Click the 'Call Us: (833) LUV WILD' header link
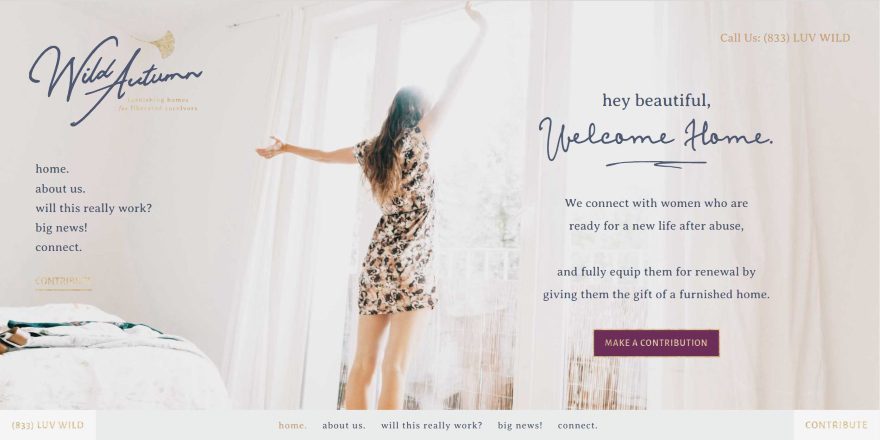This screenshot has width=880, height=440. (785, 38)
